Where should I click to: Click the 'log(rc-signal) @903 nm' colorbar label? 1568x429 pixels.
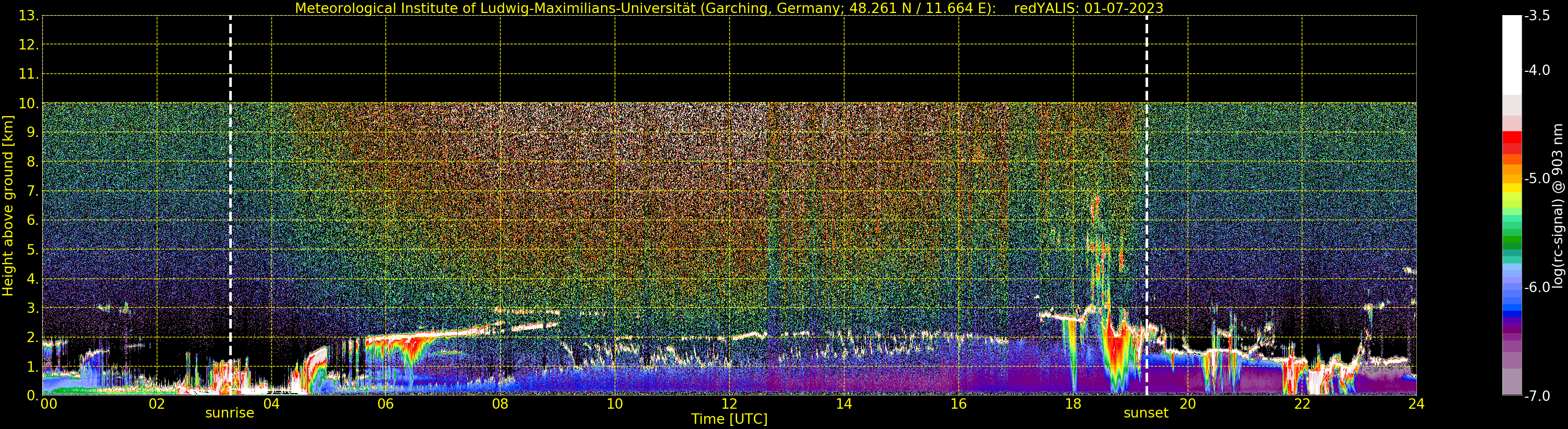click(x=1557, y=206)
